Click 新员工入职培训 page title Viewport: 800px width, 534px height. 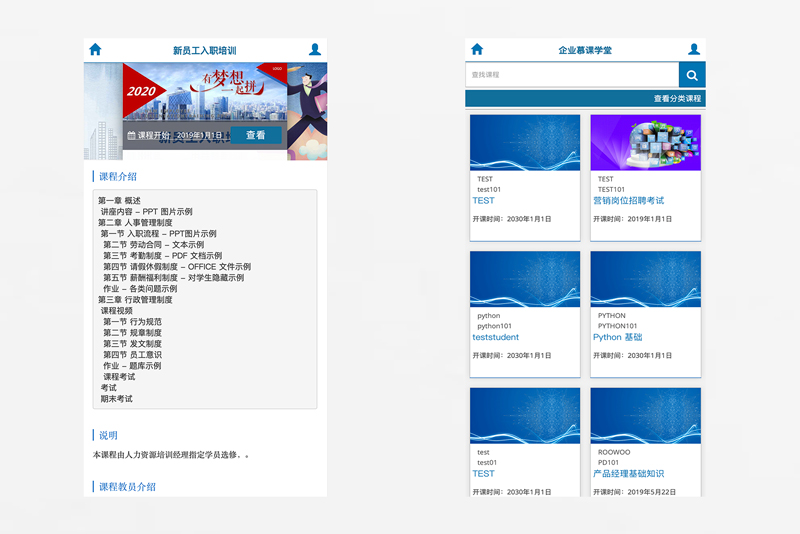205,50
